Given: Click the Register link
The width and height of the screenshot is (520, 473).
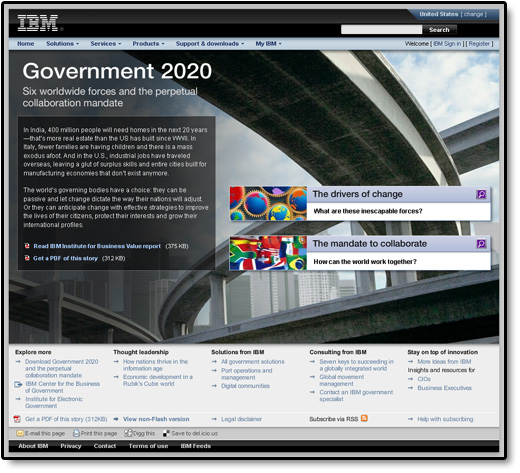Looking at the screenshot, I should tap(479, 44).
